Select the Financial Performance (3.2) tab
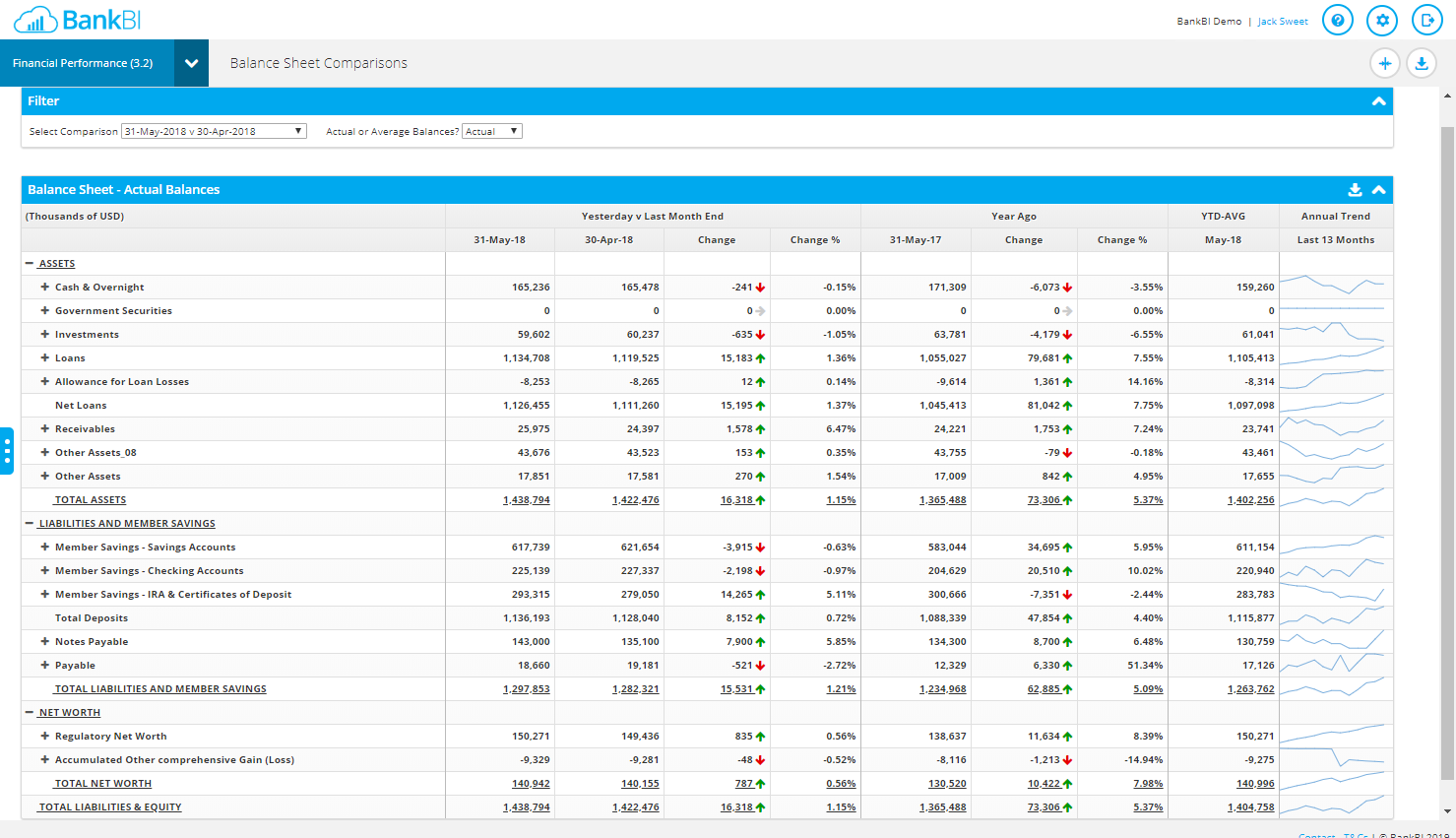This screenshot has height=838, width=1456. (x=89, y=62)
